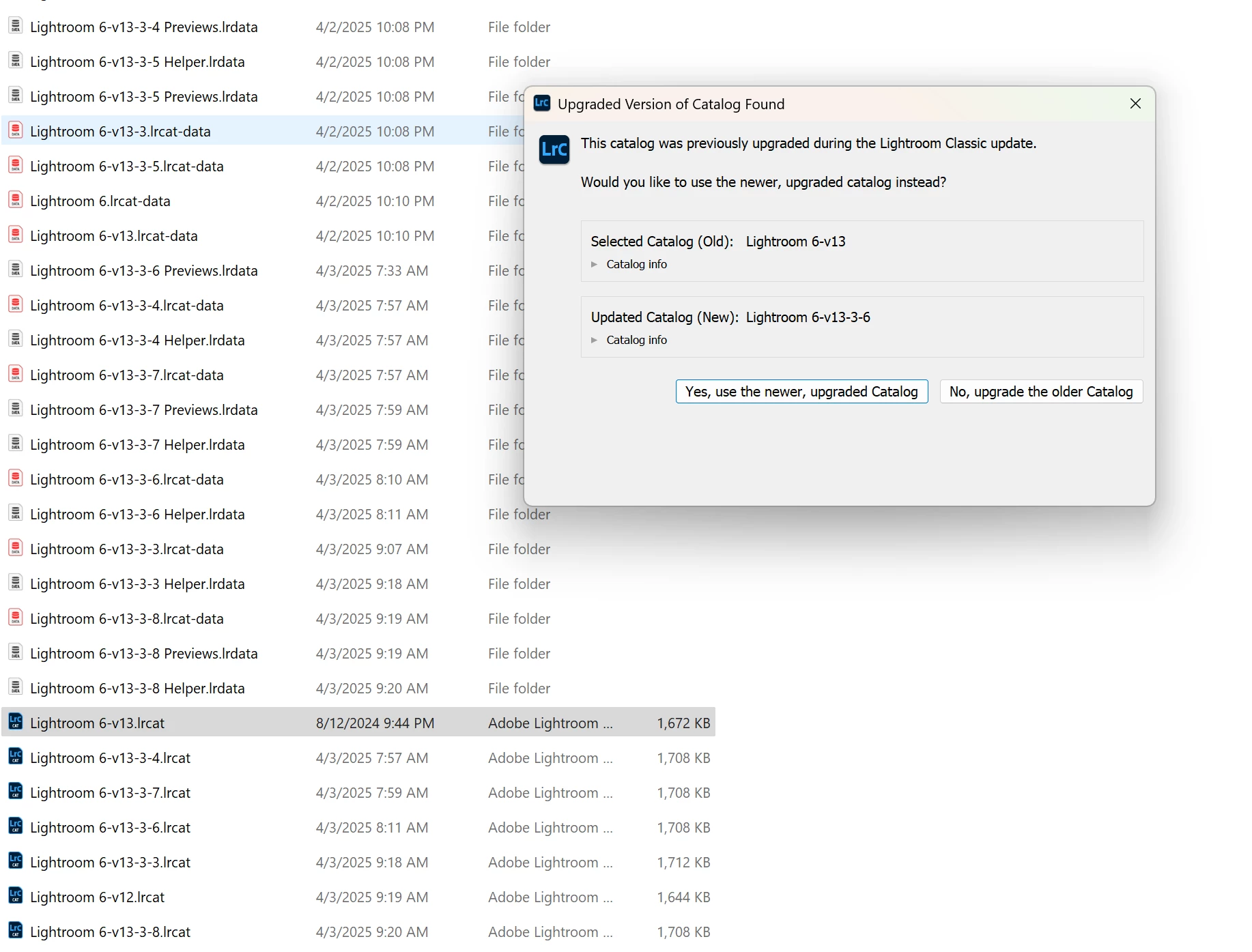The image size is (1252, 952).
Task: Select folder name Lightroom 6.lrcat-data
Action: coord(100,201)
